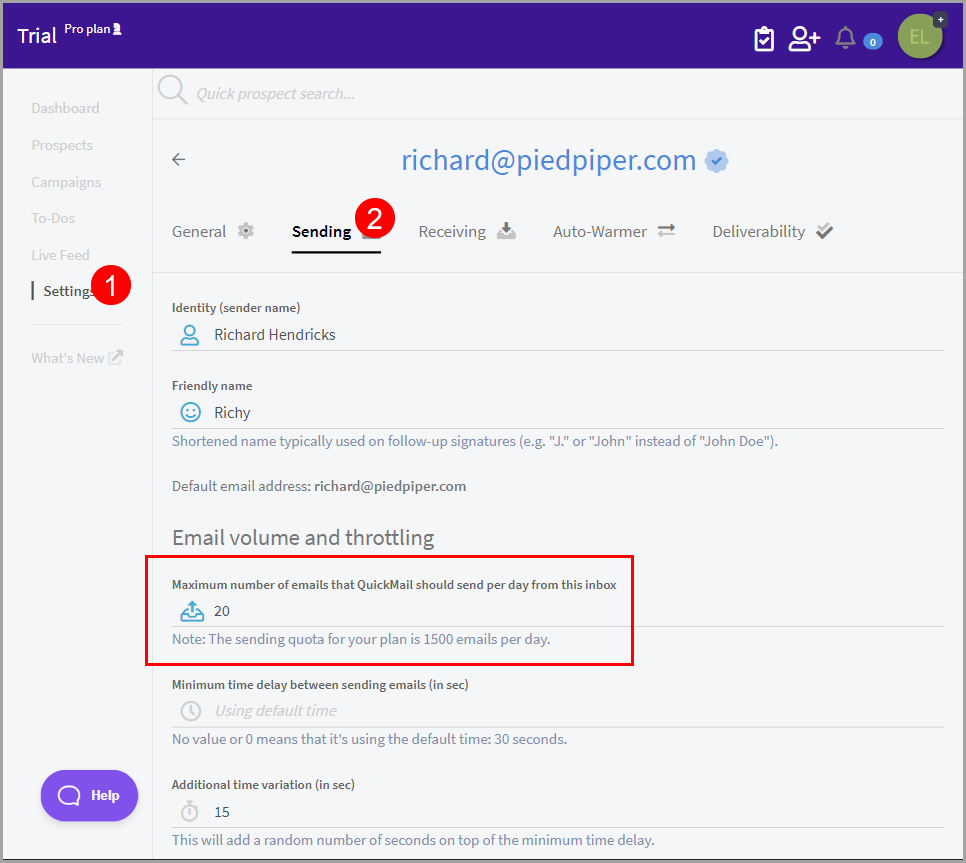Viewport: 966px width, 863px height.
Task: Click the verified badge next to email address
Action: (716, 161)
